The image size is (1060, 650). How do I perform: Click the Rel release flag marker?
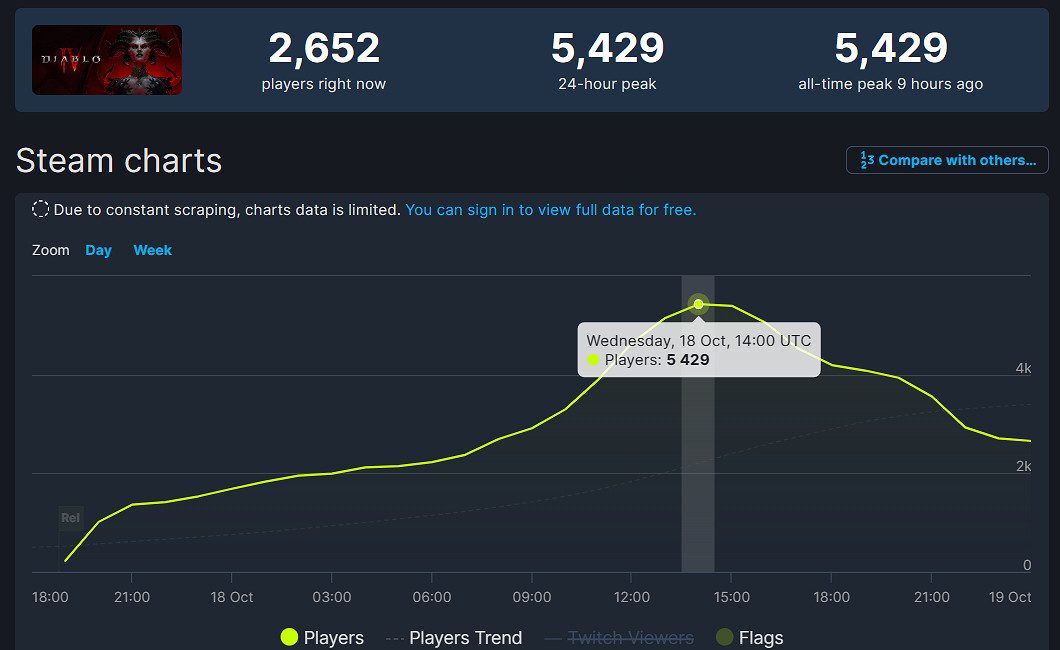pyautogui.click(x=70, y=518)
